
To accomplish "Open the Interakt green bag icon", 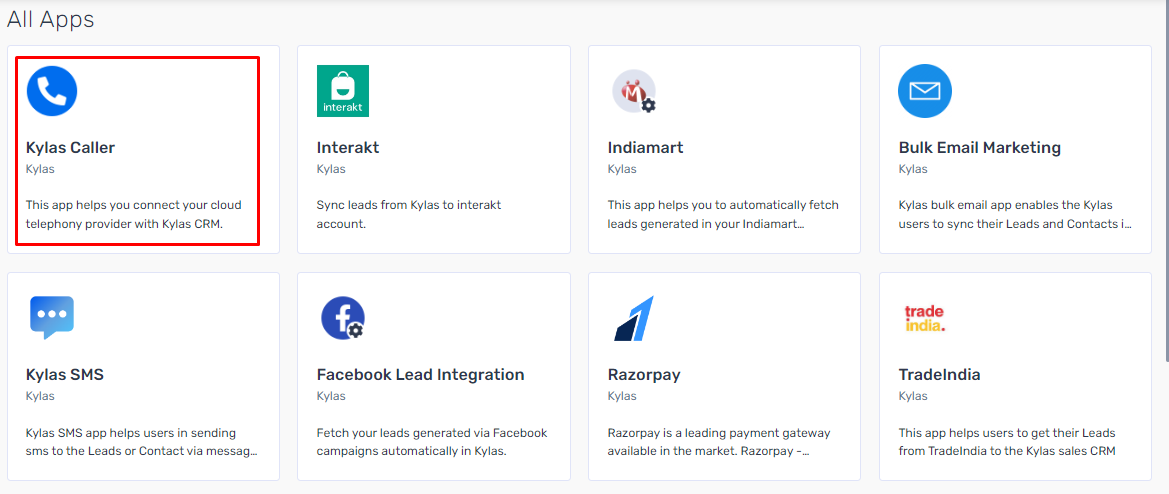I will click(x=343, y=91).
